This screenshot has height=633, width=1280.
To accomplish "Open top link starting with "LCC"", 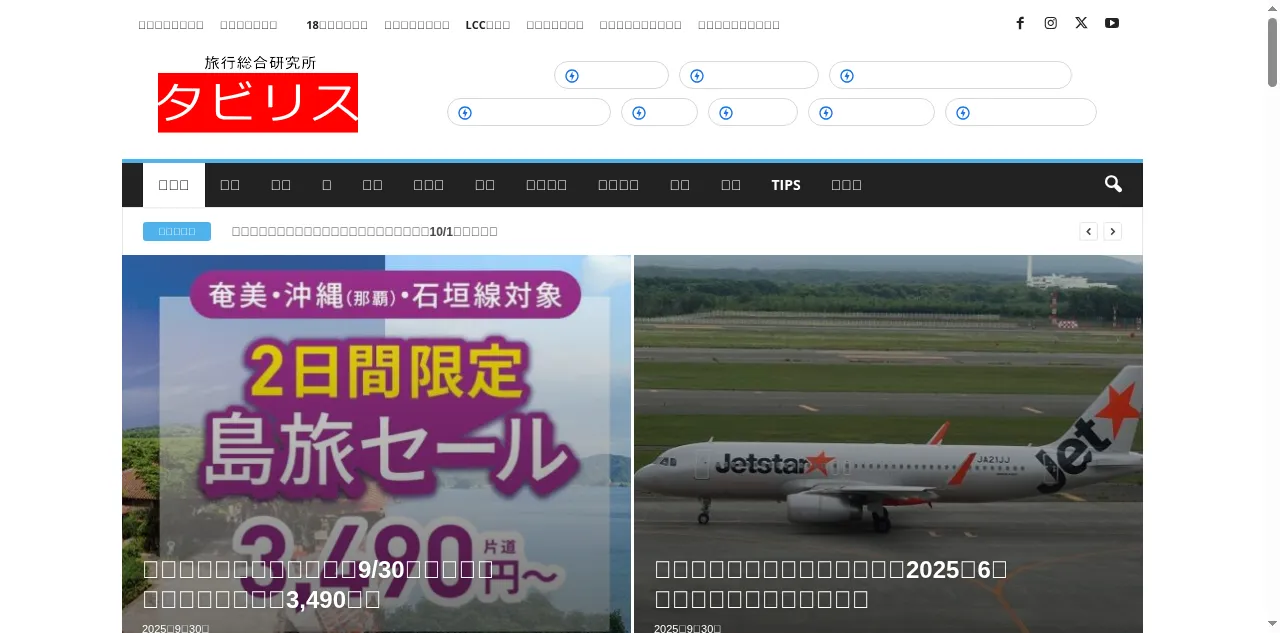I will click(488, 24).
